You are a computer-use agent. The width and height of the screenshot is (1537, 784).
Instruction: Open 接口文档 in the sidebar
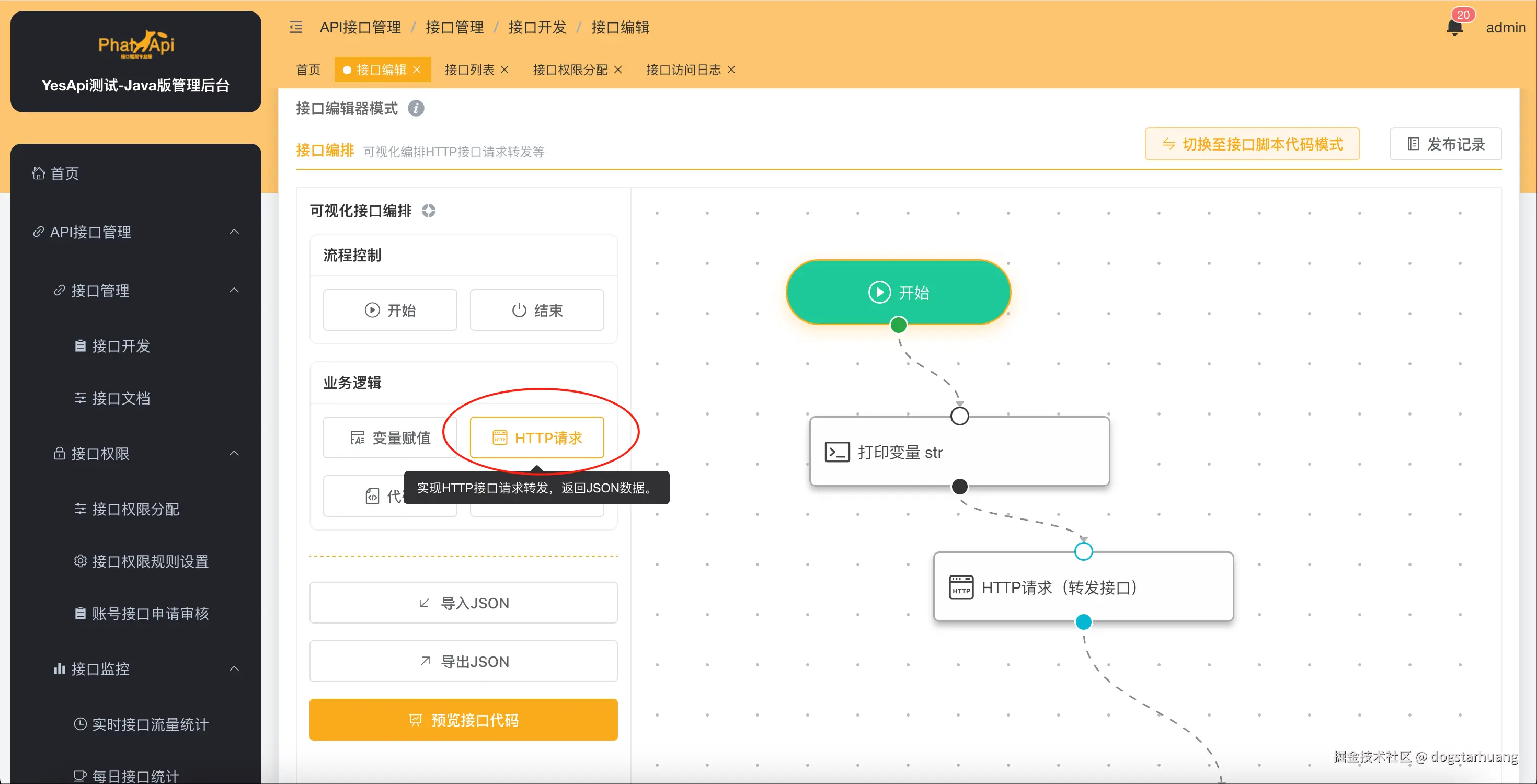[x=121, y=398]
